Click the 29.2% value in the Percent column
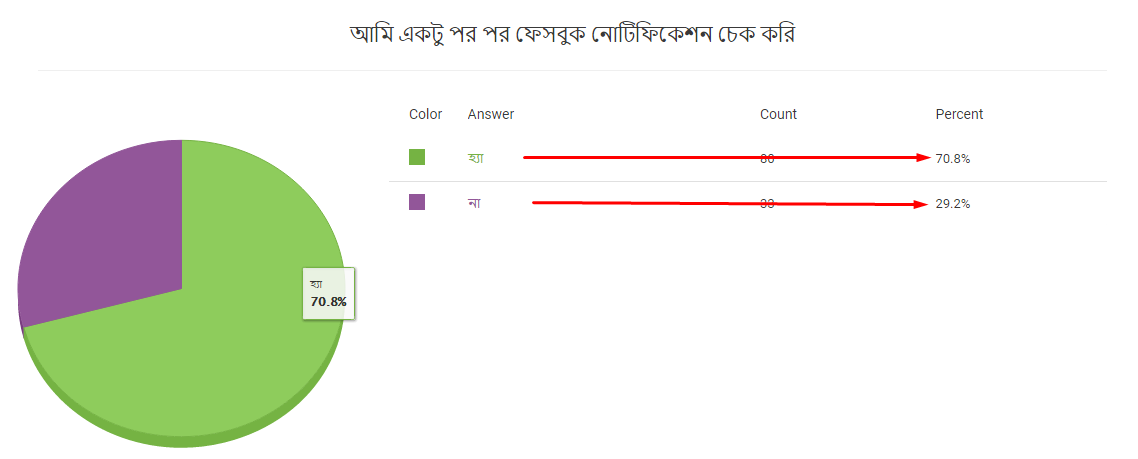 pos(952,204)
